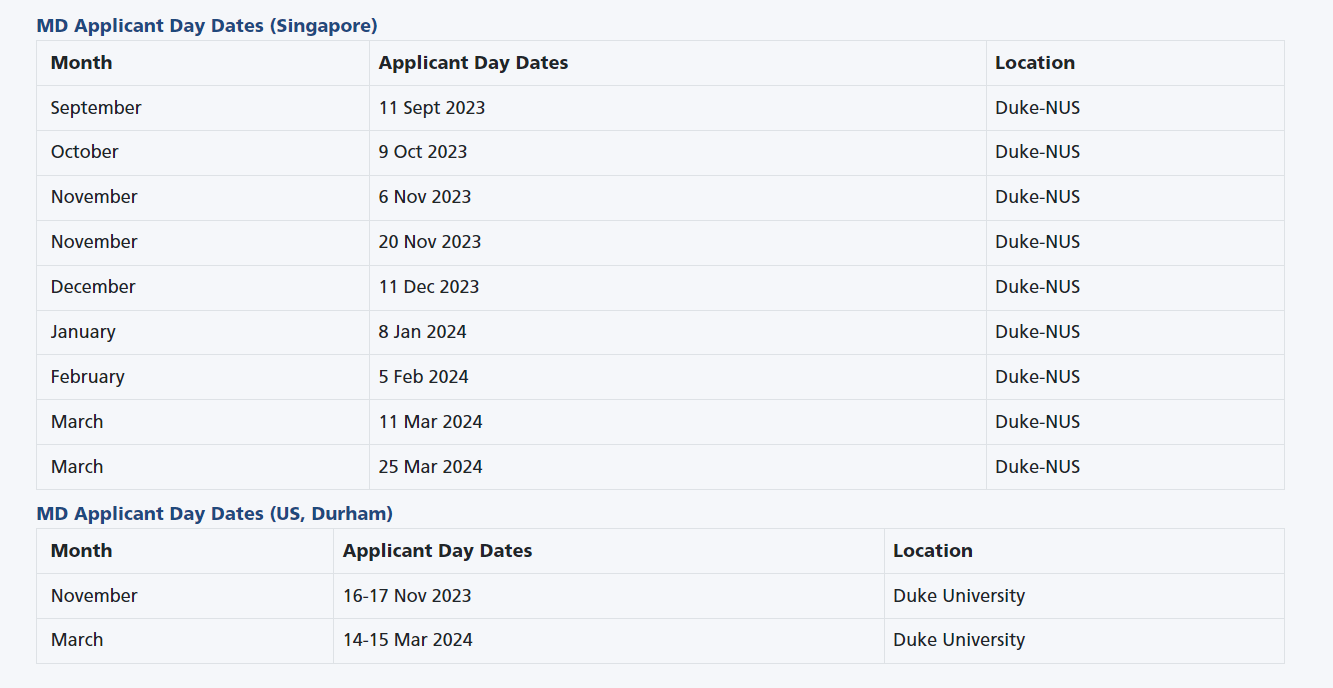The width and height of the screenshot is (1333, 688).
Task: Click 'March' in the 11 Mar 2024 row
Action: point(77,422)
